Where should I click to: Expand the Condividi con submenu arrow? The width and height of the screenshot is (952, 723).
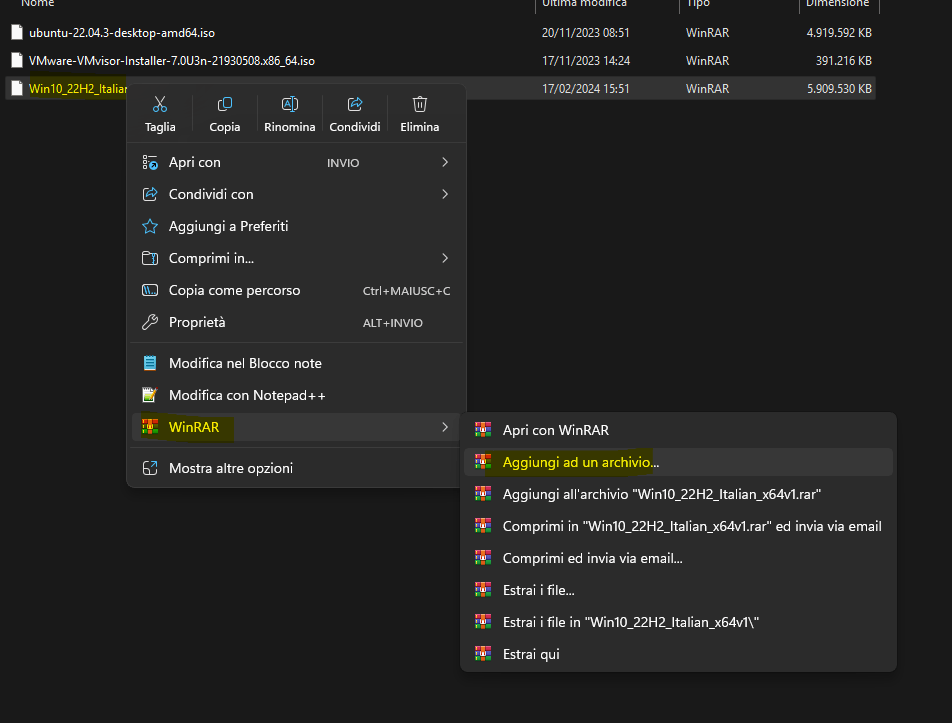445,194
